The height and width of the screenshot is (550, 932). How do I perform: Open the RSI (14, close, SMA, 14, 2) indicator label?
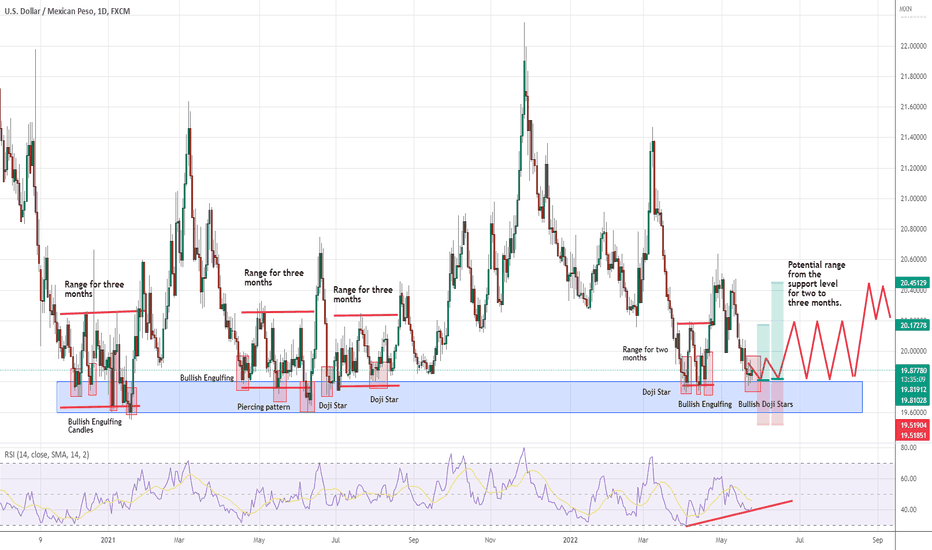coord(47,455)
